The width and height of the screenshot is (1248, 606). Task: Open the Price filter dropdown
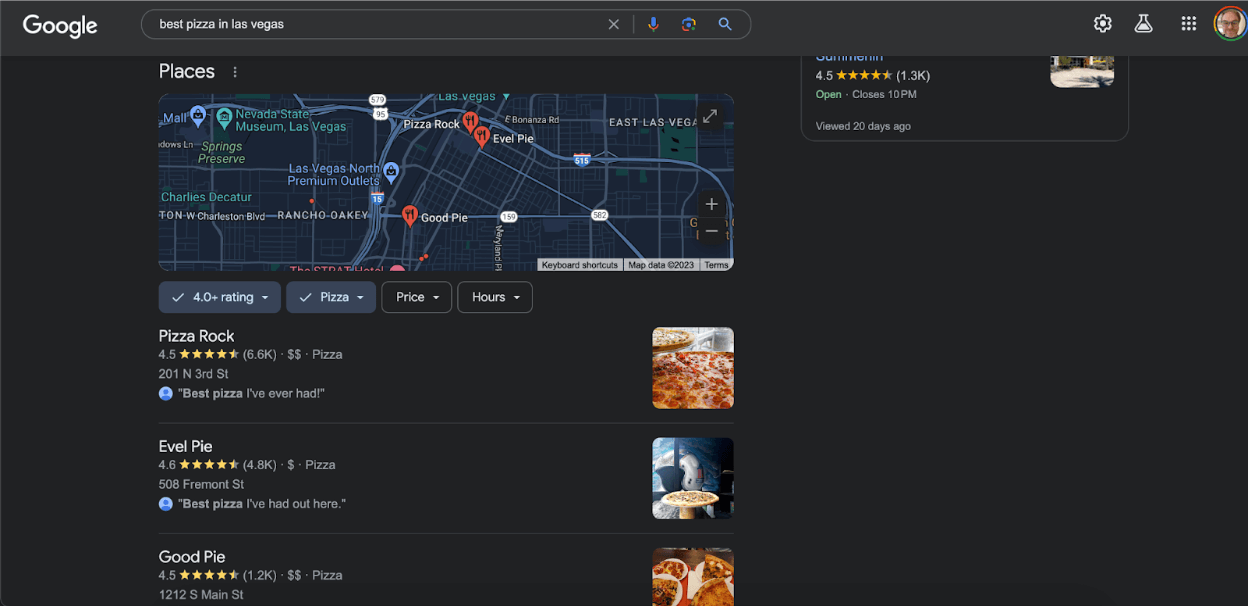pyautogui.click(x=417, y=297)
